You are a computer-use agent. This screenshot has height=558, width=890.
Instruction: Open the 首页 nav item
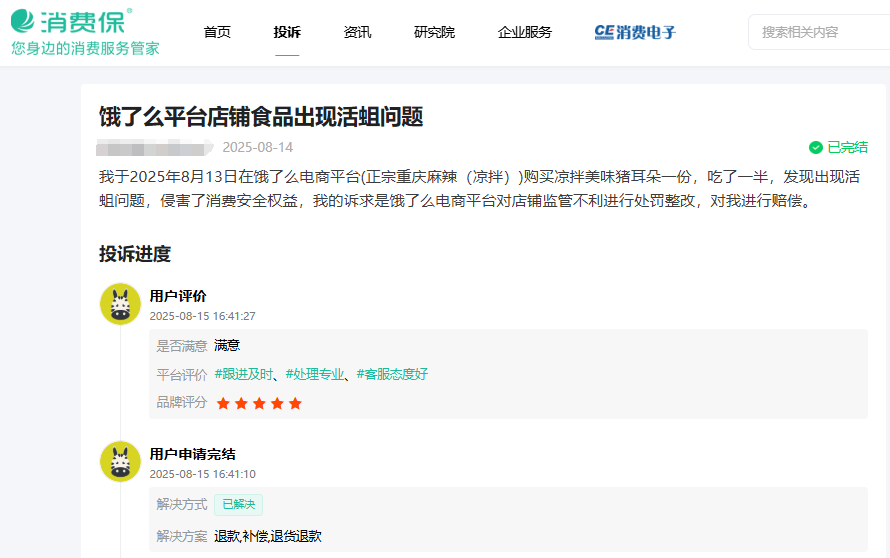pyautogui.click(x=217, y=32)
